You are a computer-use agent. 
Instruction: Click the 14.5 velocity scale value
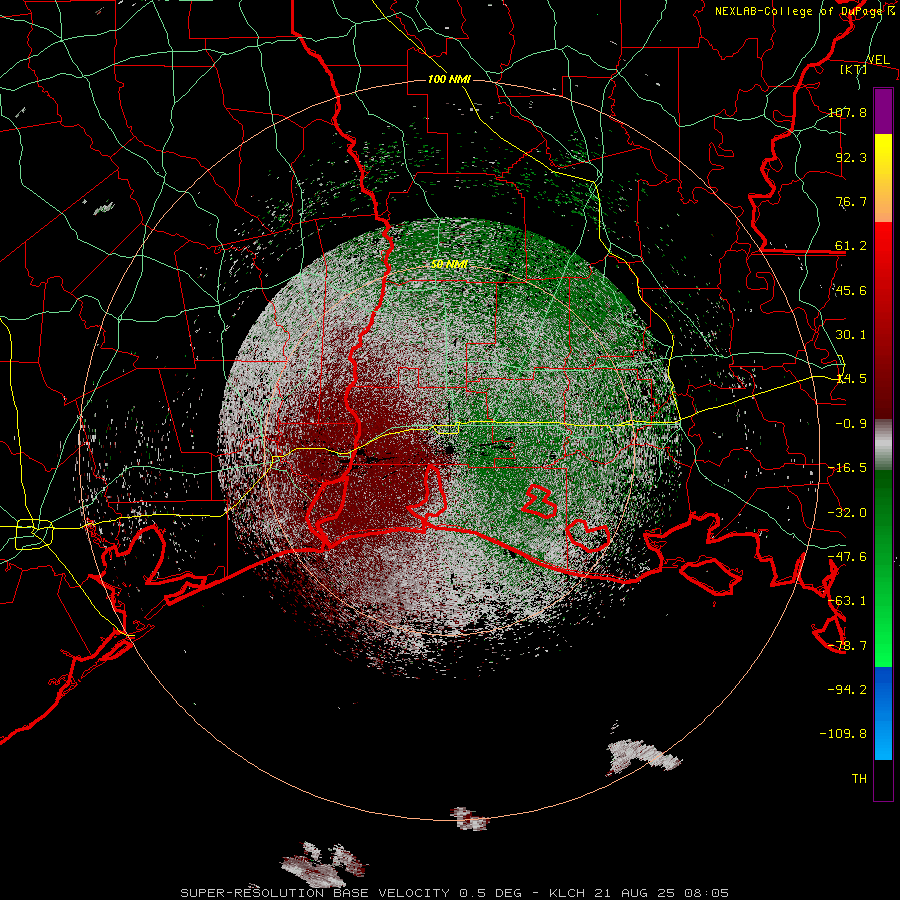click(851, 379)
